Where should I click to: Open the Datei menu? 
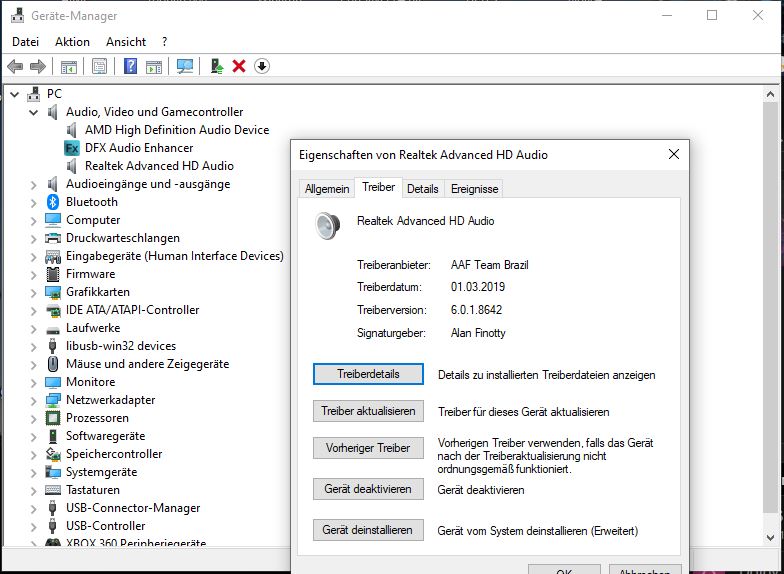point(26,42)
